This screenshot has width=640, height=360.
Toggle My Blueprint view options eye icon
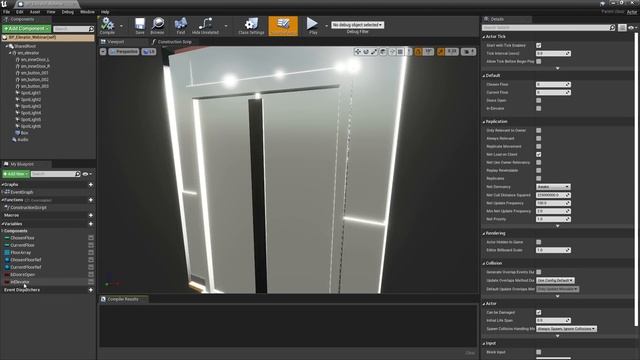[87, 174]
